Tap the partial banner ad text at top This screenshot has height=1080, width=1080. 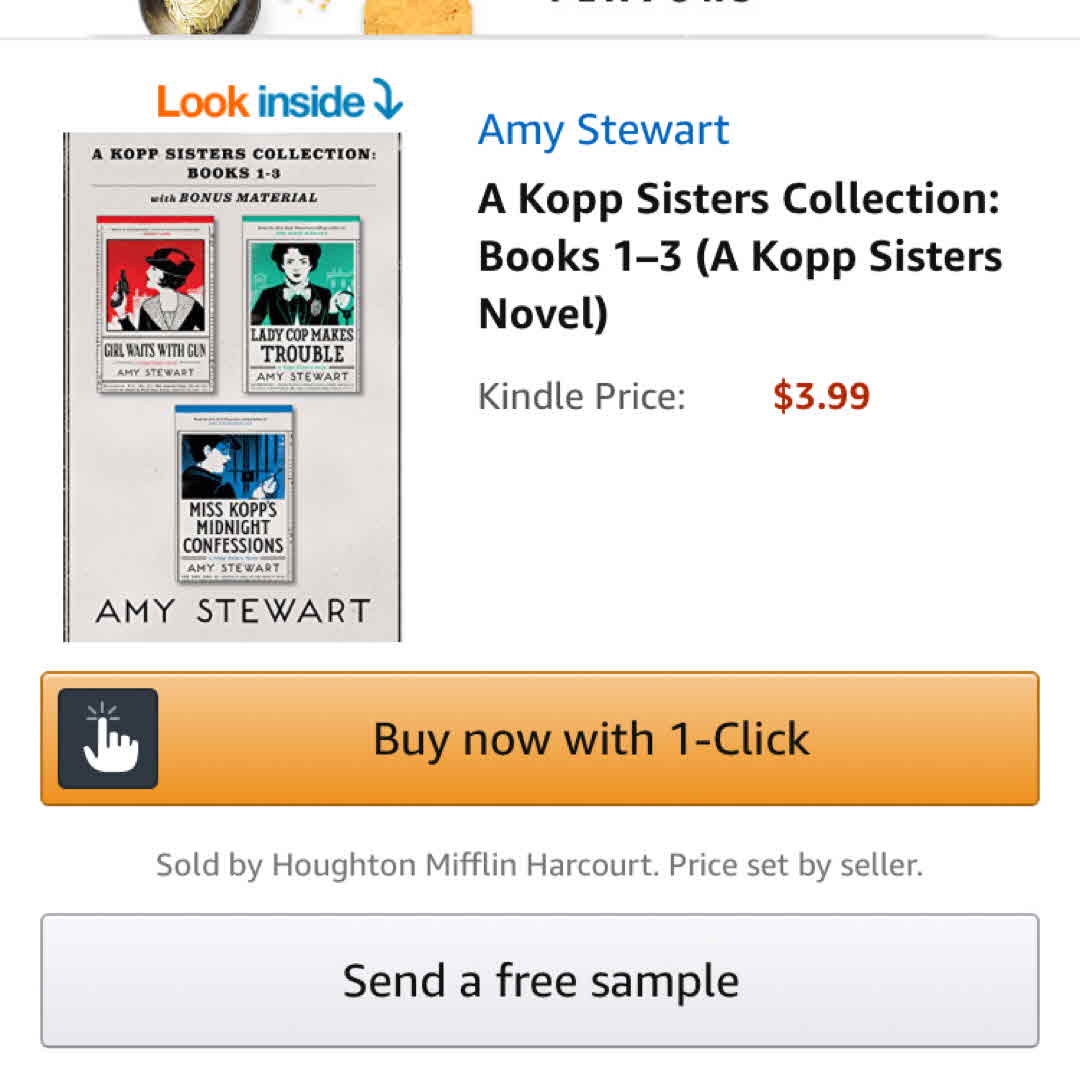point(651,5)
